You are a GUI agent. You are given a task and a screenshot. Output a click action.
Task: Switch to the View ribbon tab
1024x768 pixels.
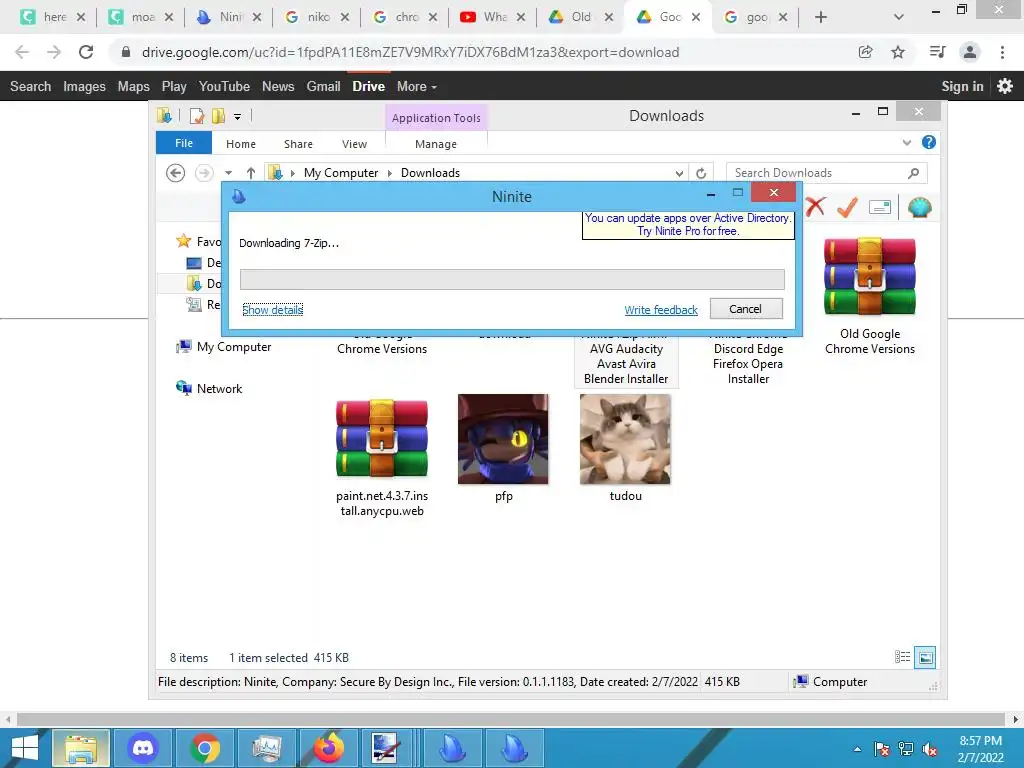354,144
